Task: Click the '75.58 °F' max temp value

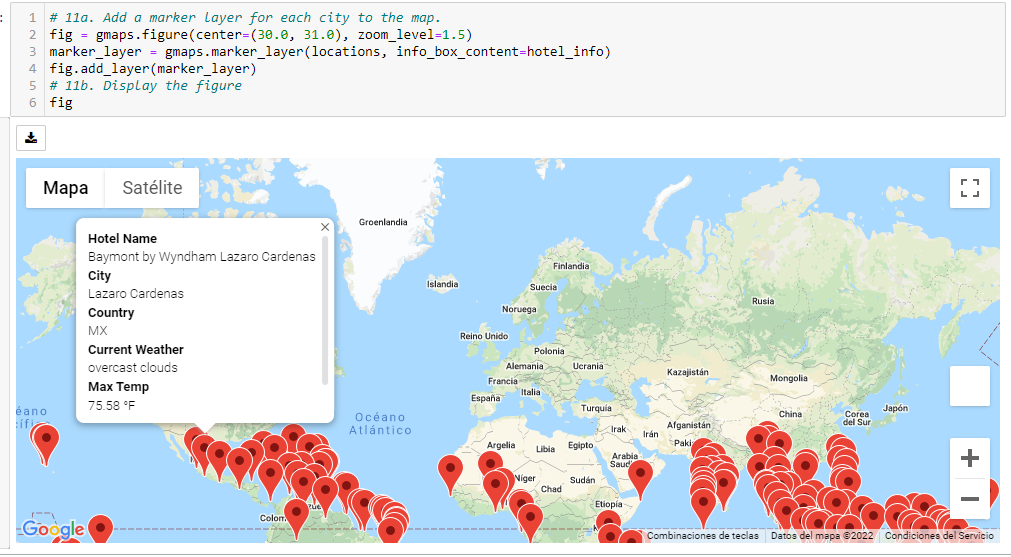Action: pos(112,406)
